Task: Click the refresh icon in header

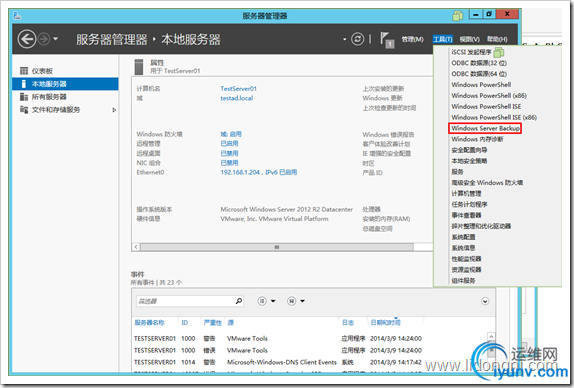Action: click(357, 39)
